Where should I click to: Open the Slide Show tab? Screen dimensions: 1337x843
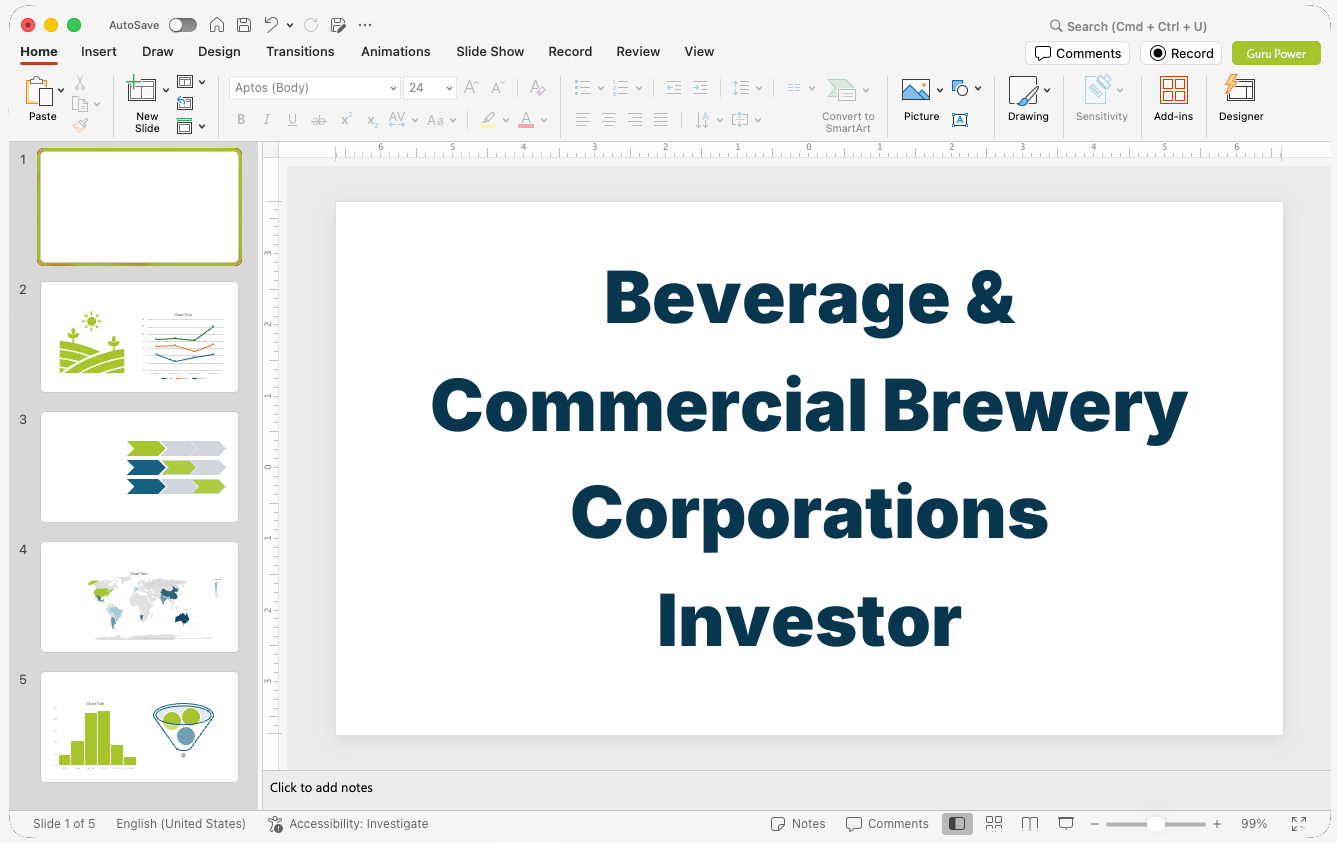pyautogui.click(x=490, y=51)
